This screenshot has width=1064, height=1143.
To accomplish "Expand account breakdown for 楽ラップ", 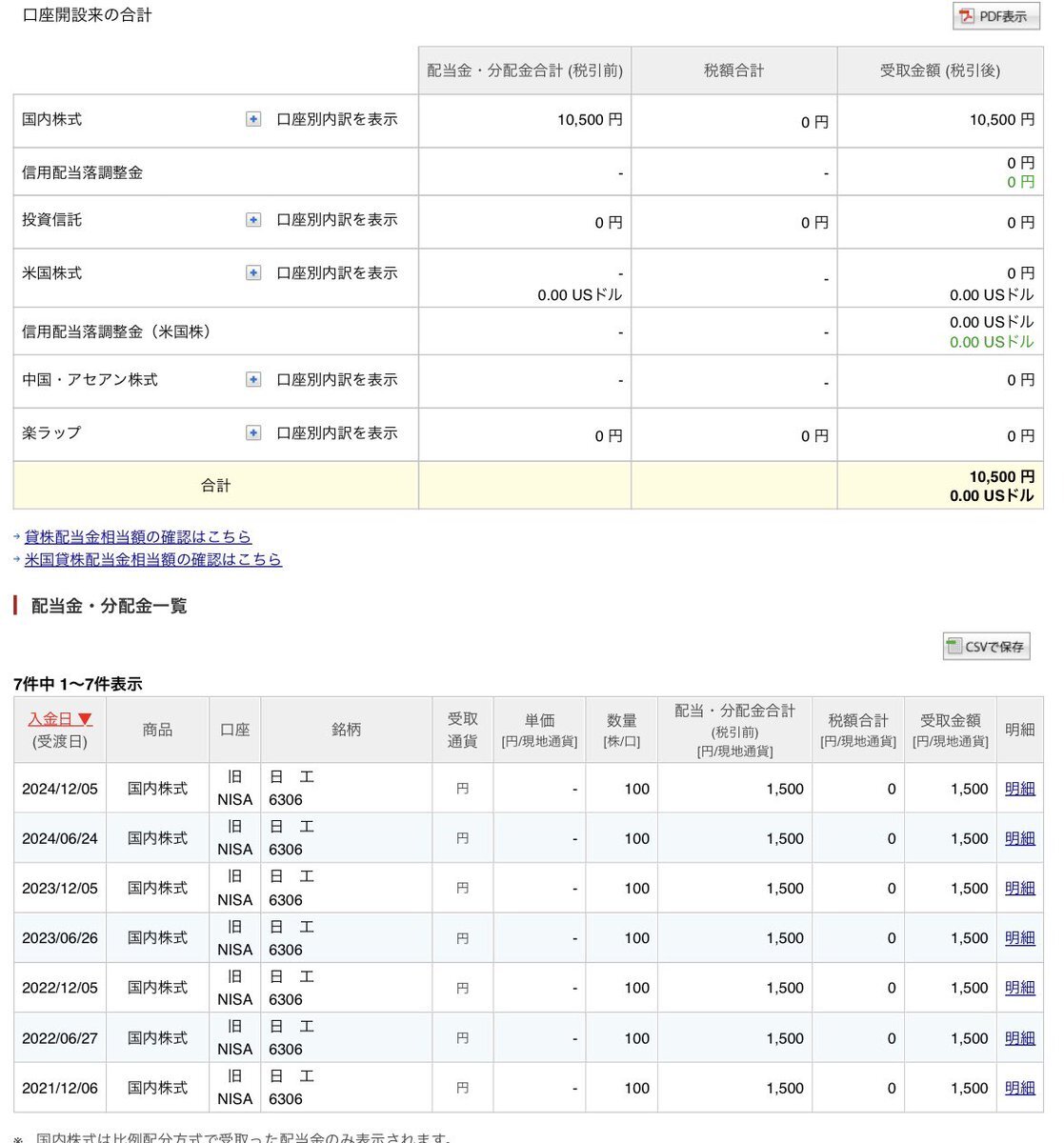I will tap(253, 433).
